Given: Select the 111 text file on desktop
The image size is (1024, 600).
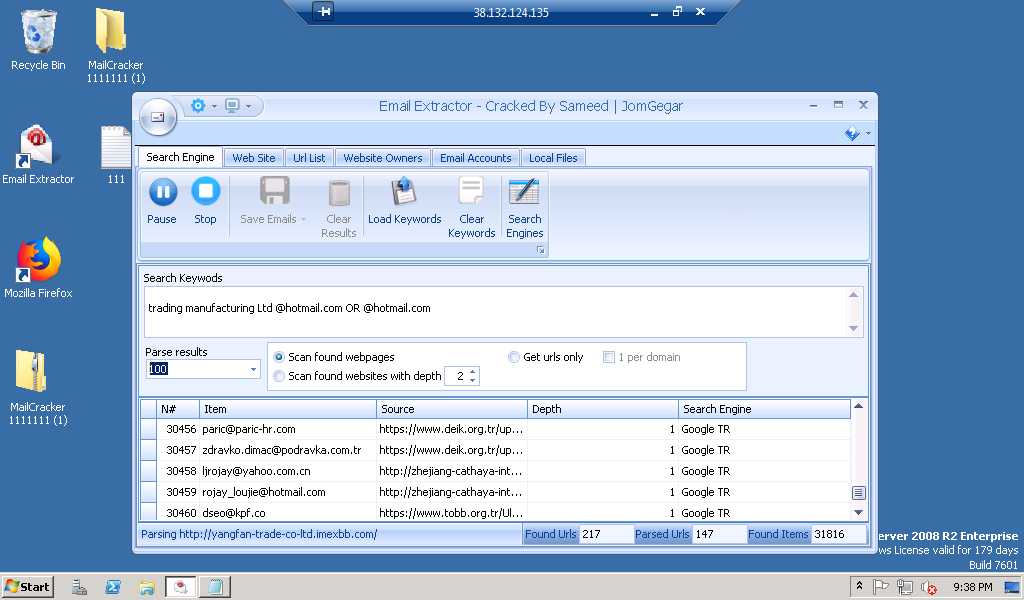Looking at the screenshot, I should coord(116,155).
